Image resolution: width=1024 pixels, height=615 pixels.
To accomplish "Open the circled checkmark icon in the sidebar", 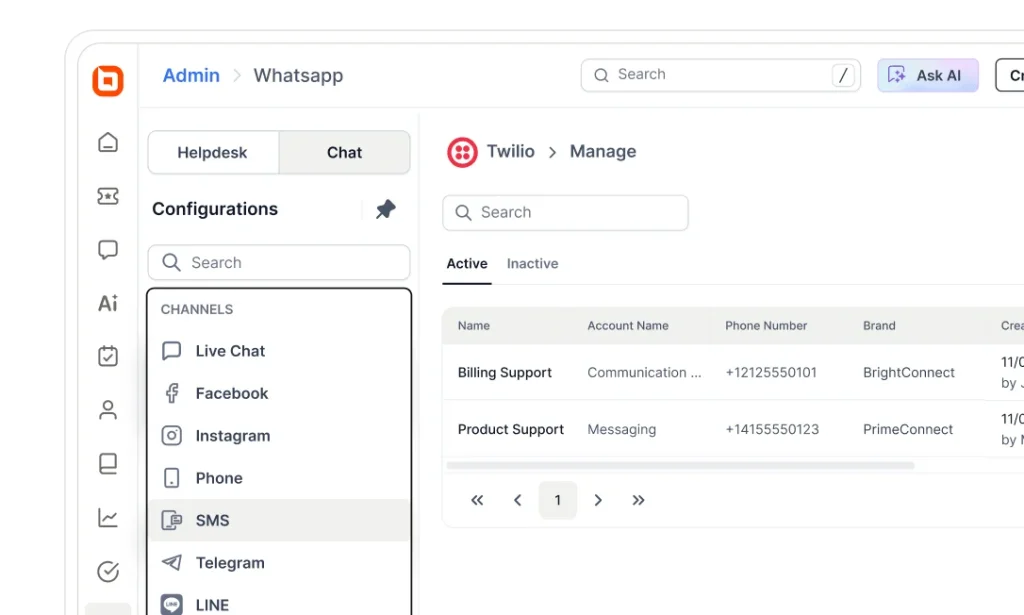I will click(108, 571).
